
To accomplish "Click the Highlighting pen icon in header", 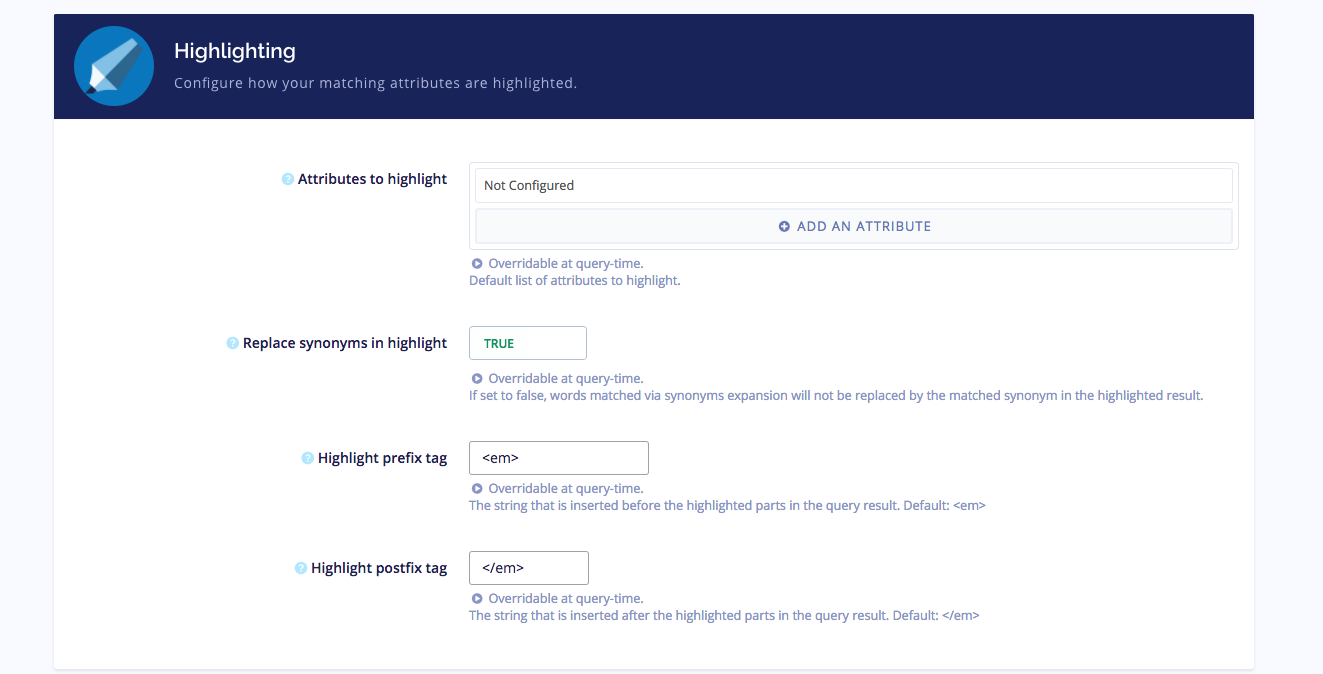I will coord(114,66).
